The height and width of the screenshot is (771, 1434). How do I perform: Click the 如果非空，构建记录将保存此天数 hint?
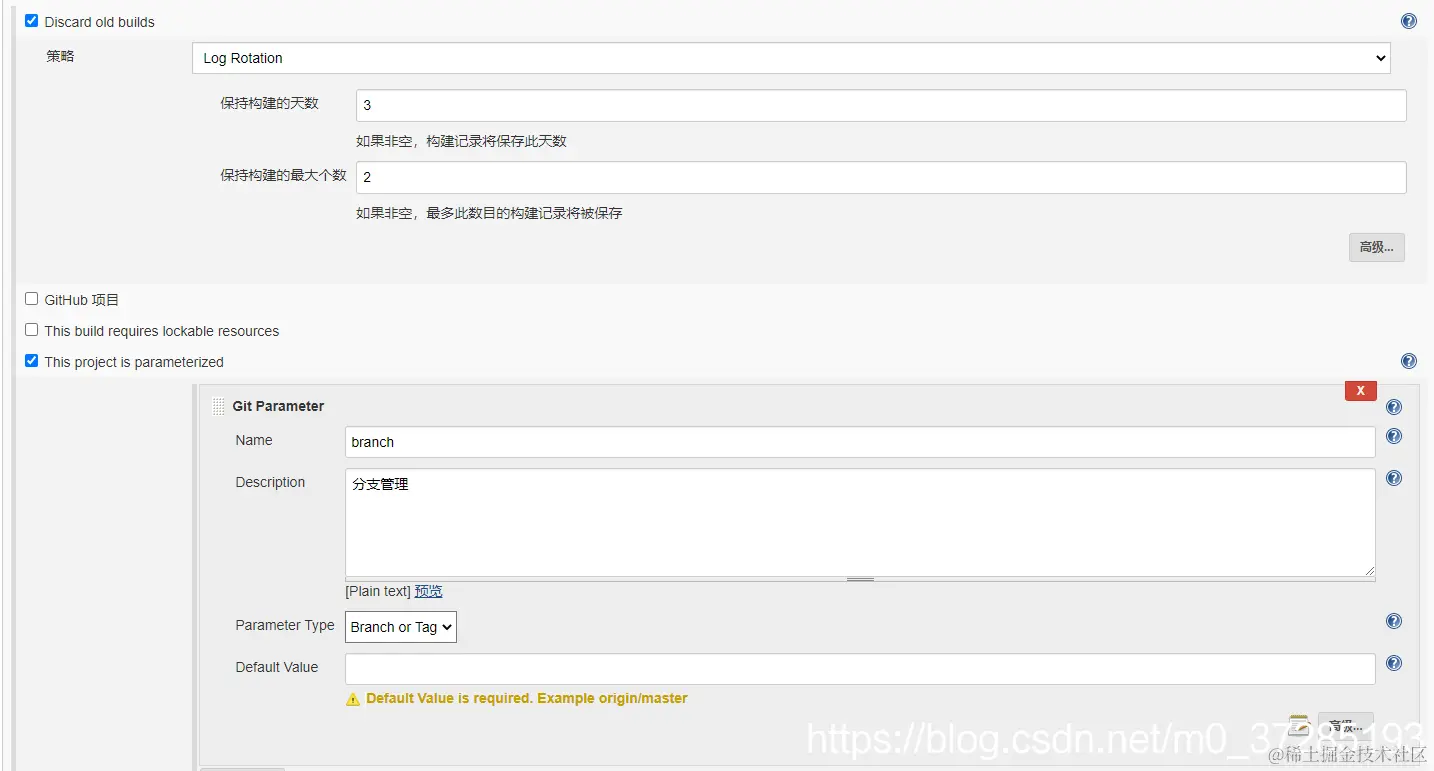461,141
